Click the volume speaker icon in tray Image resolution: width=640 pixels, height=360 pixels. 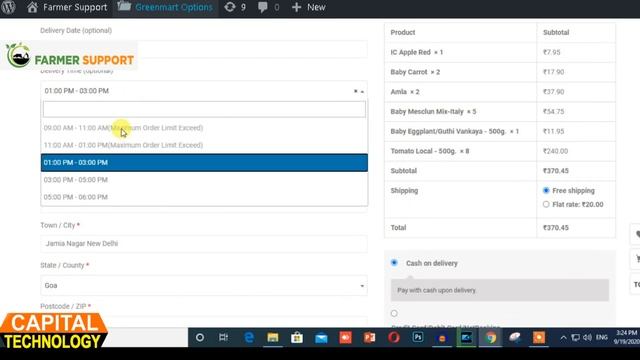tap(587, 338)
